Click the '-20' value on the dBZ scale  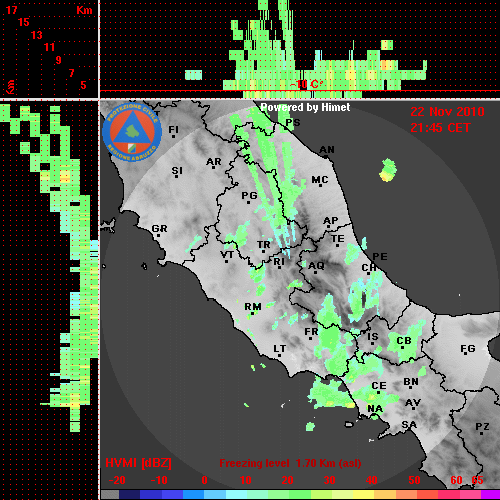[x=117, y=480]
